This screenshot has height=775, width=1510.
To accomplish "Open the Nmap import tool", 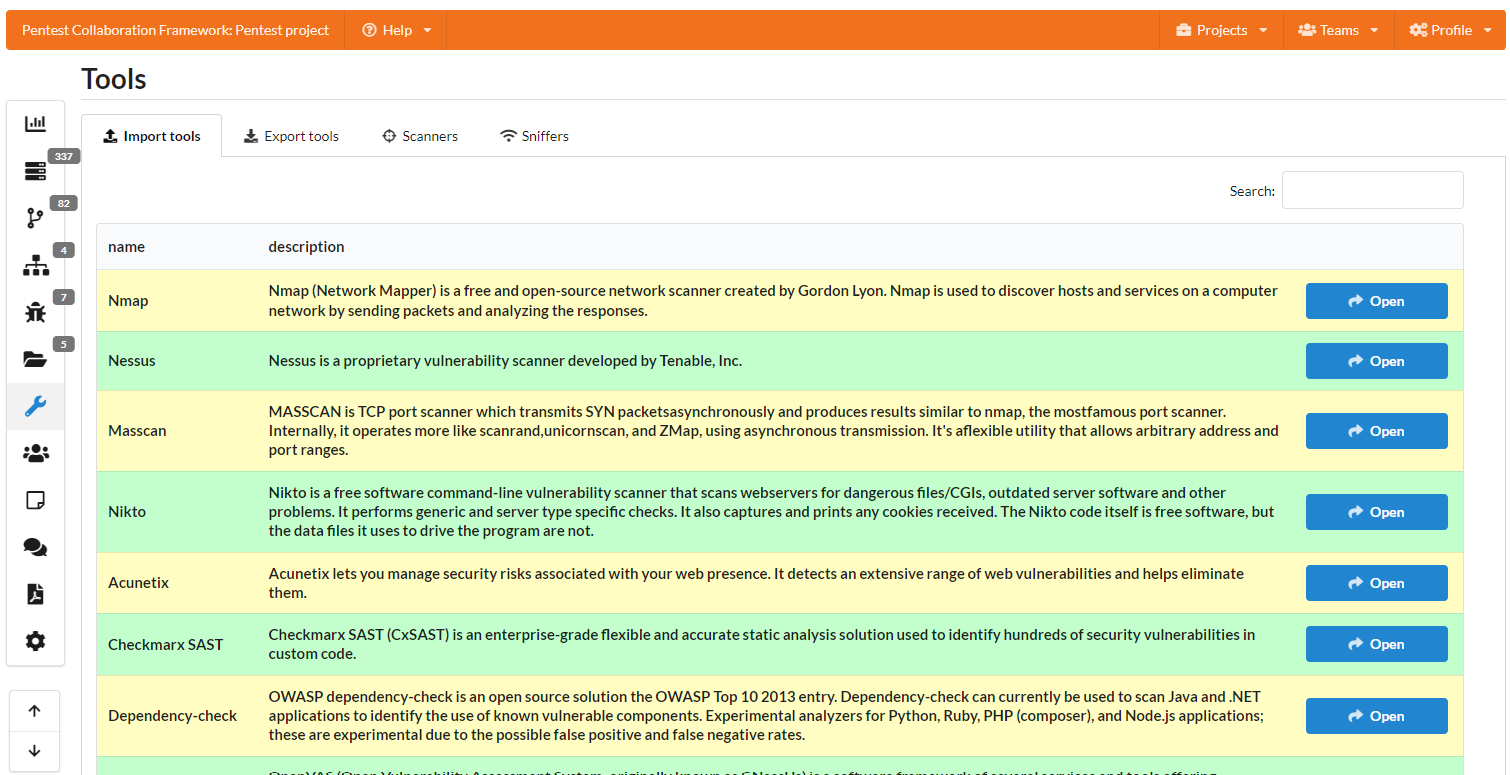I will [1376, 301].
